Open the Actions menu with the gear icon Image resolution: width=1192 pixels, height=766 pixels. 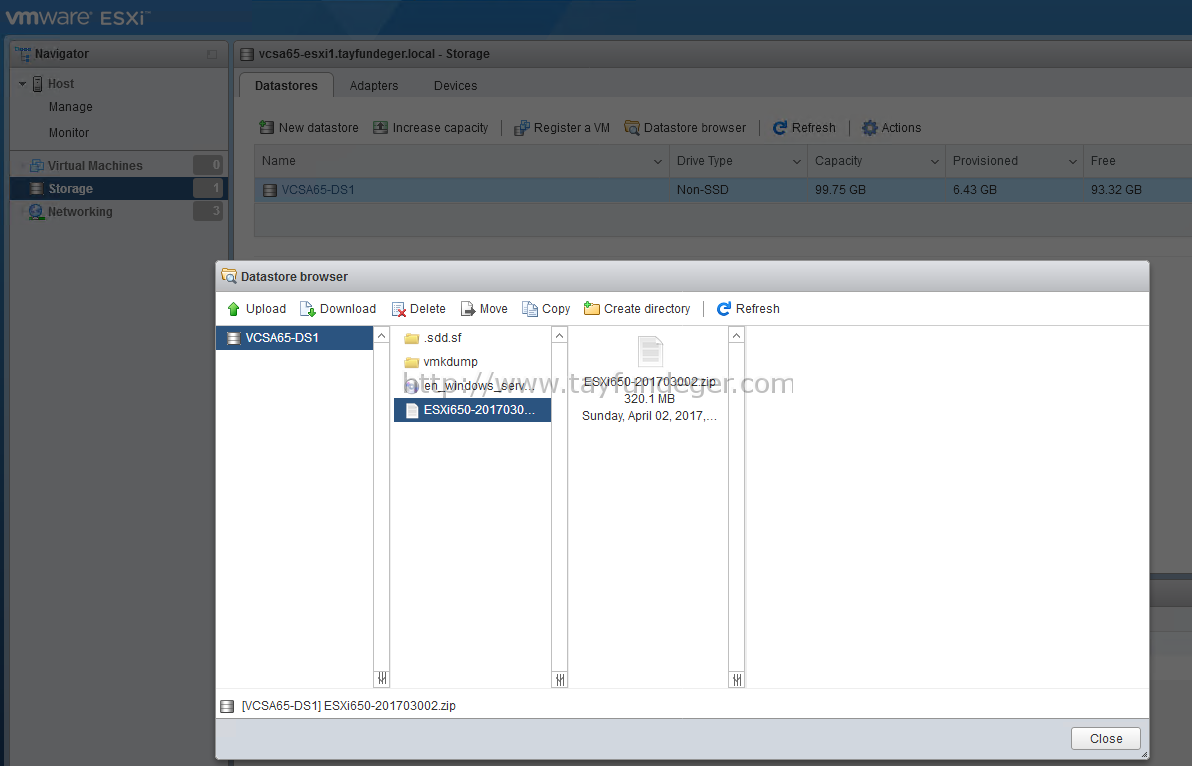892,128
